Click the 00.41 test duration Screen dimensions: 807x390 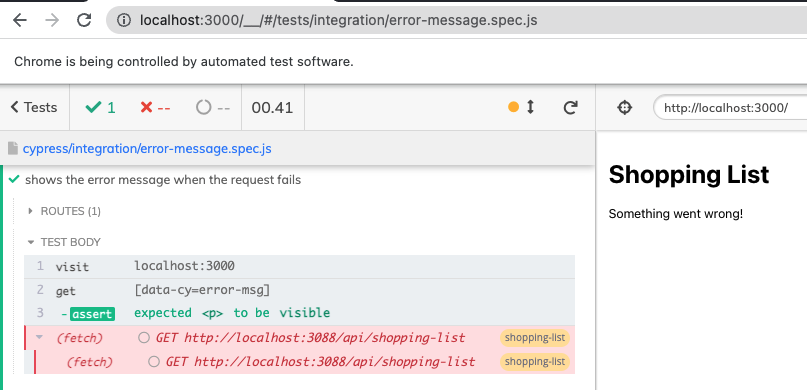[x=272, y=108]
